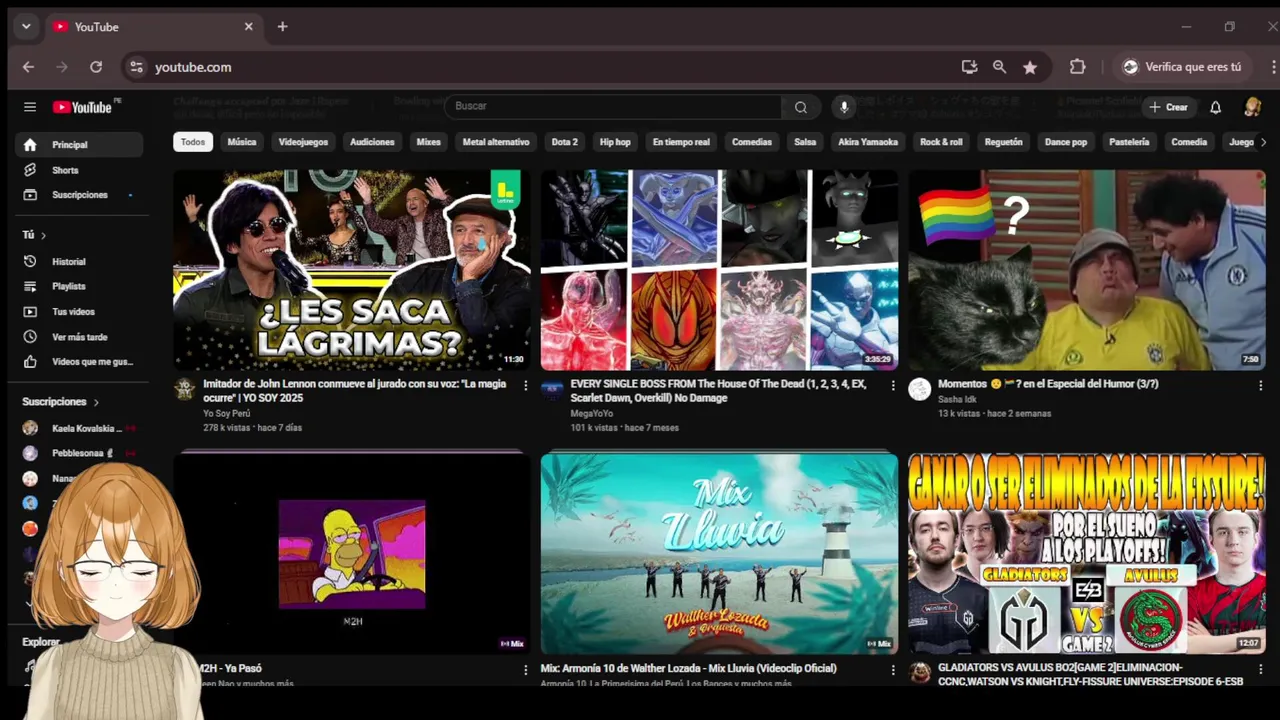Select the Todos filter chip

(193, 142)
